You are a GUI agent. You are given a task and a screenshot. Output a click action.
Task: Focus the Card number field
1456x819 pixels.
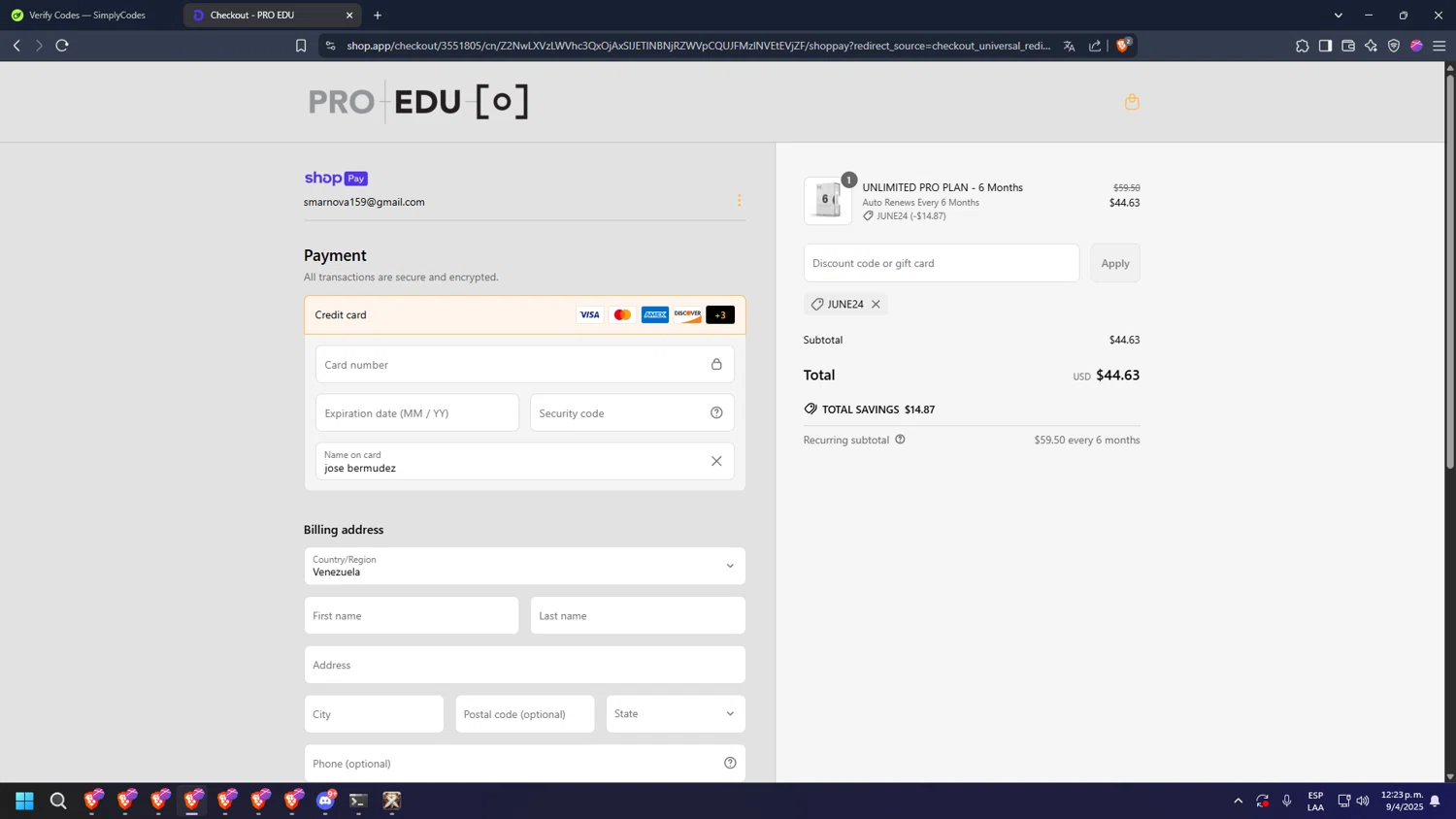coord(524,365)
